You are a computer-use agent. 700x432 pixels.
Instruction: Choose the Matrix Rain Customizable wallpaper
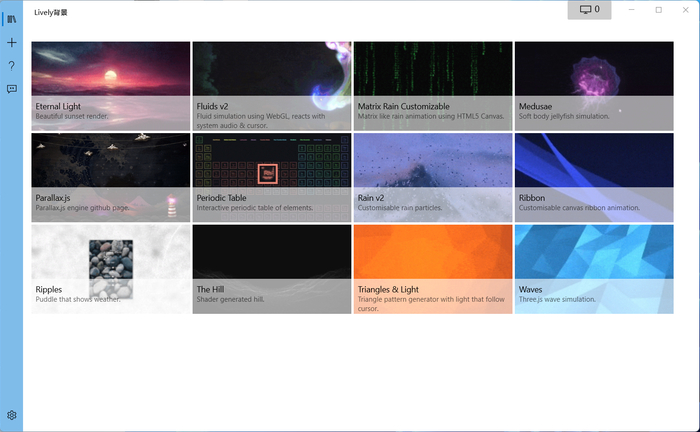click(433, 85)
